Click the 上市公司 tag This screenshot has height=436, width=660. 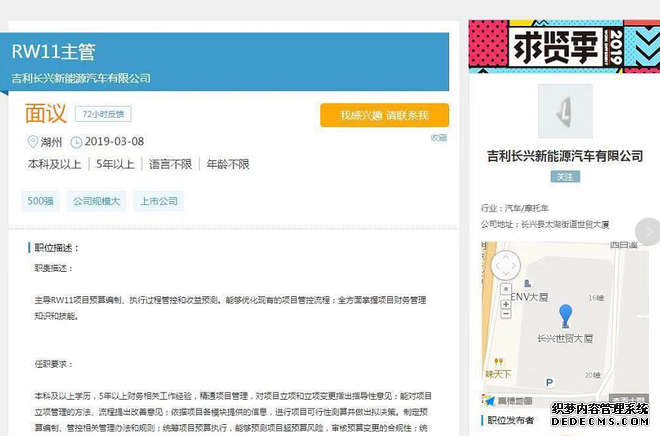point(159,201)
